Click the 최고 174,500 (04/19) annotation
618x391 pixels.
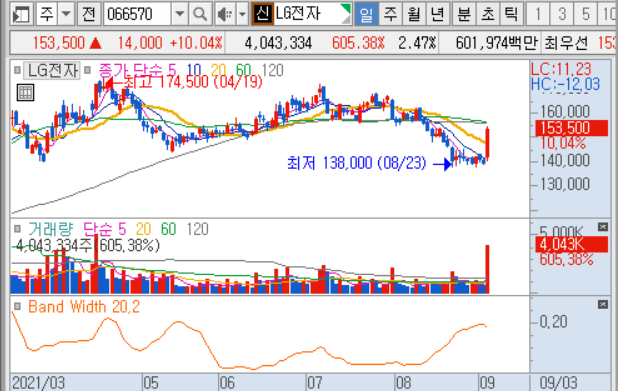pos(193,82)
